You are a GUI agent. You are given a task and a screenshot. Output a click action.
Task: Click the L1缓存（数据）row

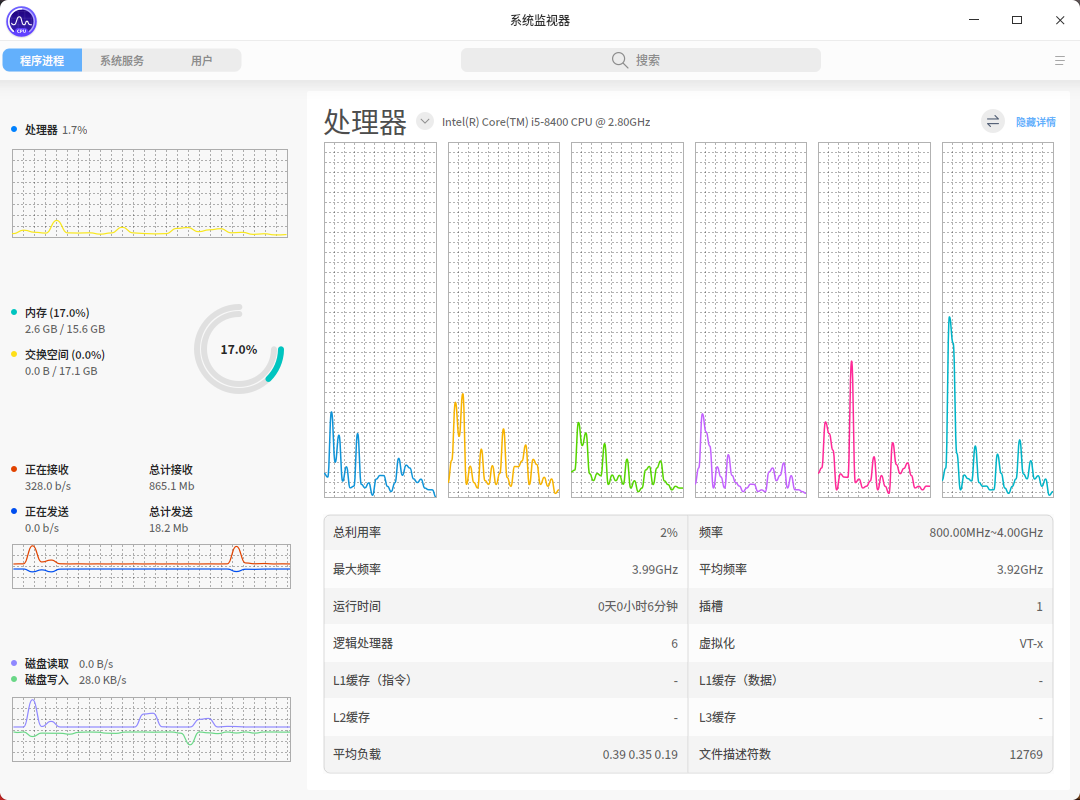[871, 680]
